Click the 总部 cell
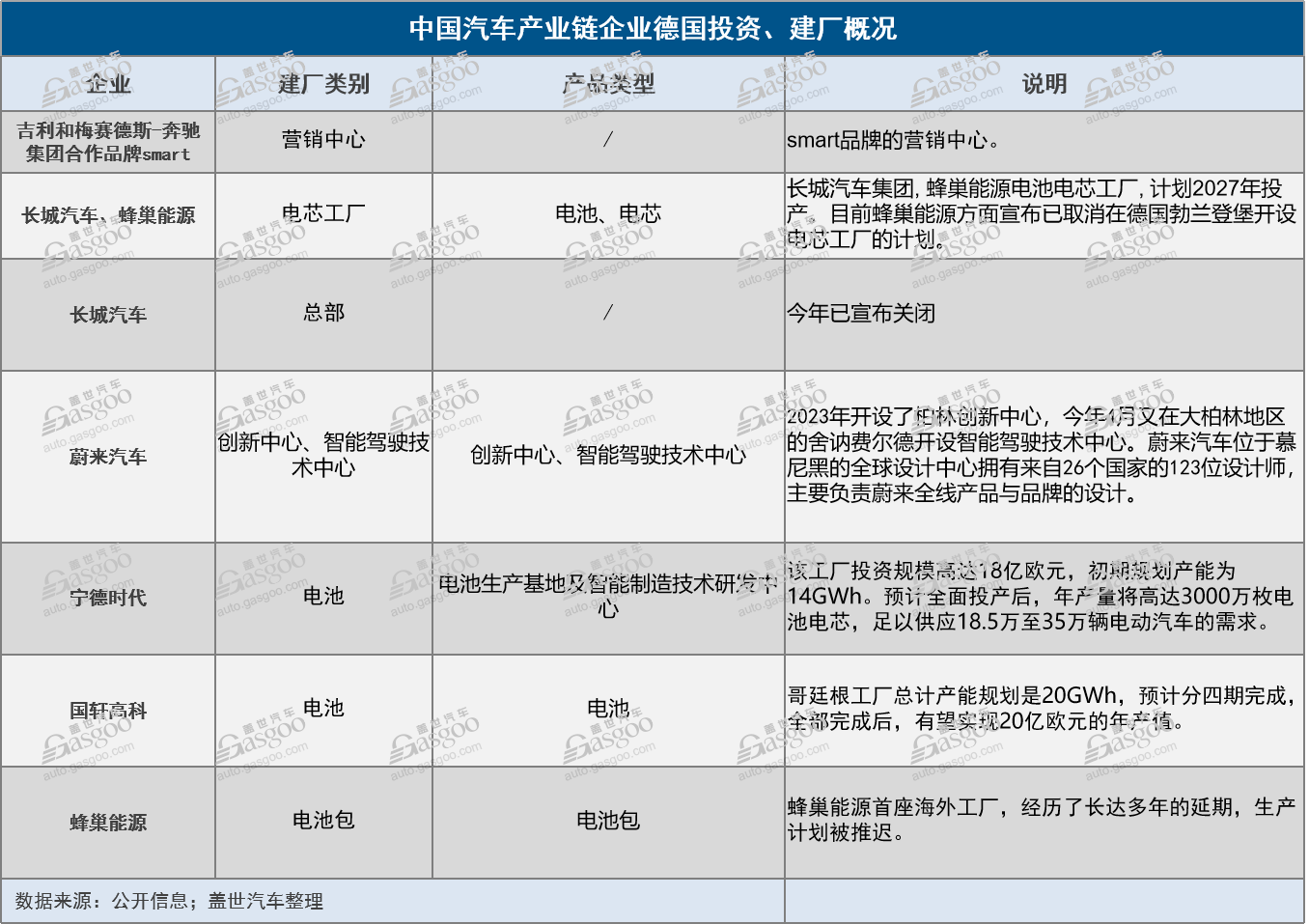This screenshot has height=924, width=1309. (x=323, y=313)
